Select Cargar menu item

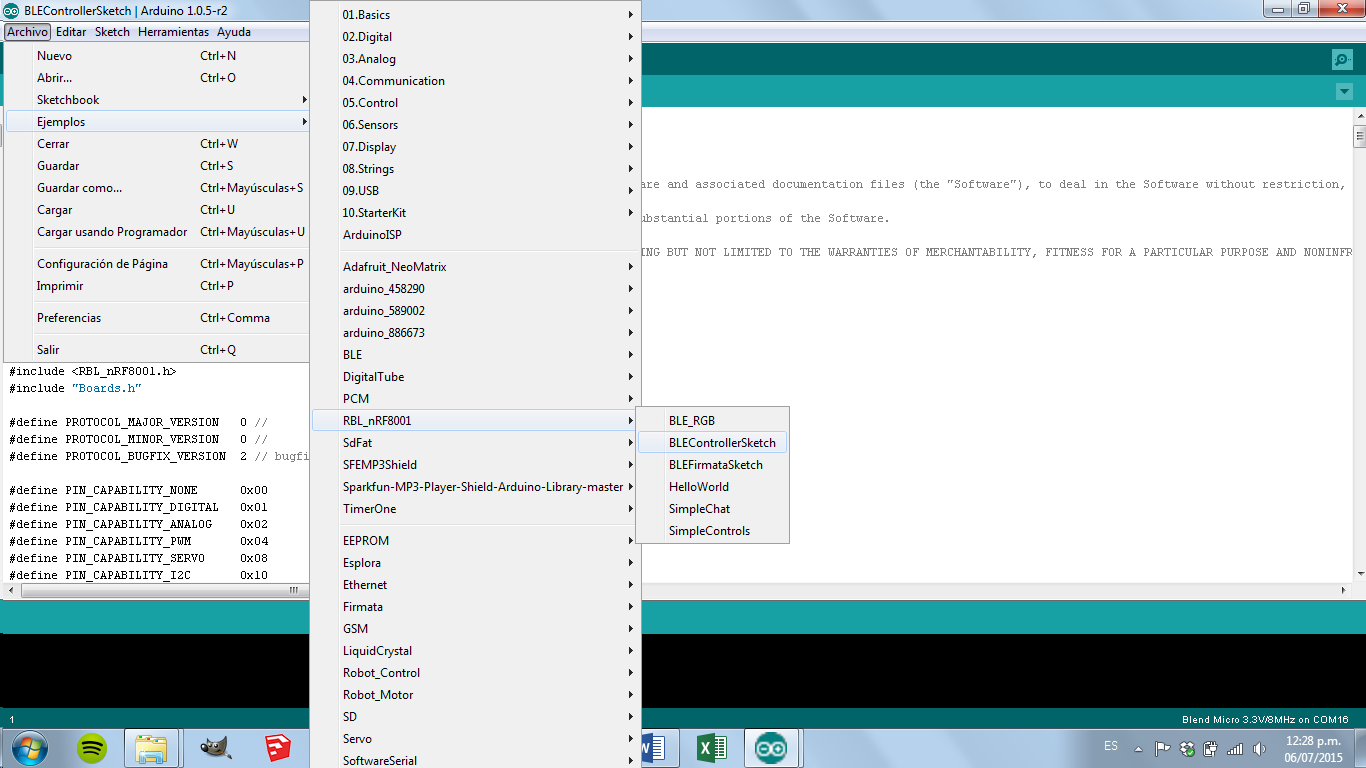tap(158, 210)
